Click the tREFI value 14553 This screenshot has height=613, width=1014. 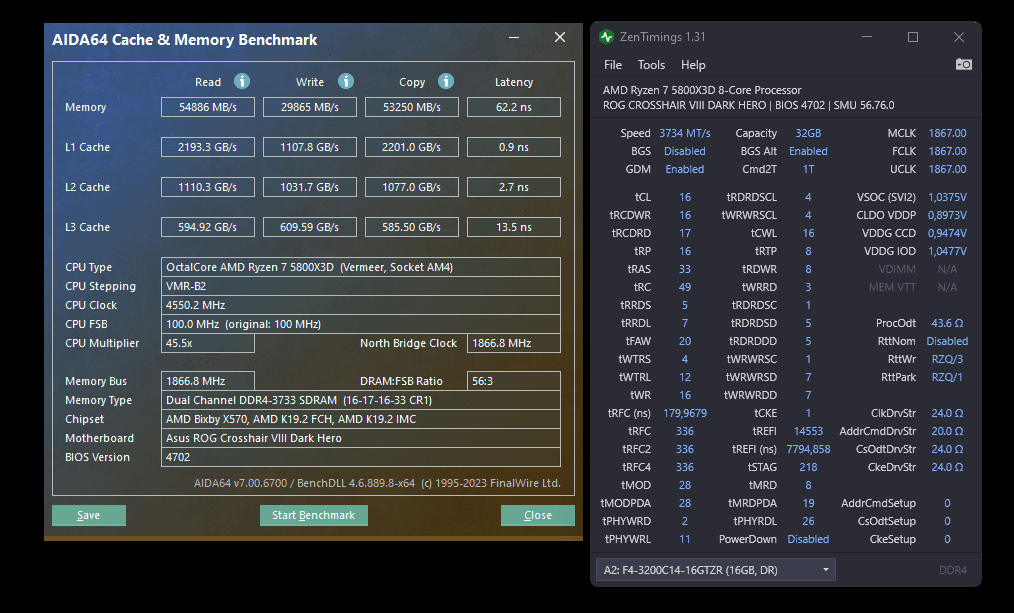[808, 431]
